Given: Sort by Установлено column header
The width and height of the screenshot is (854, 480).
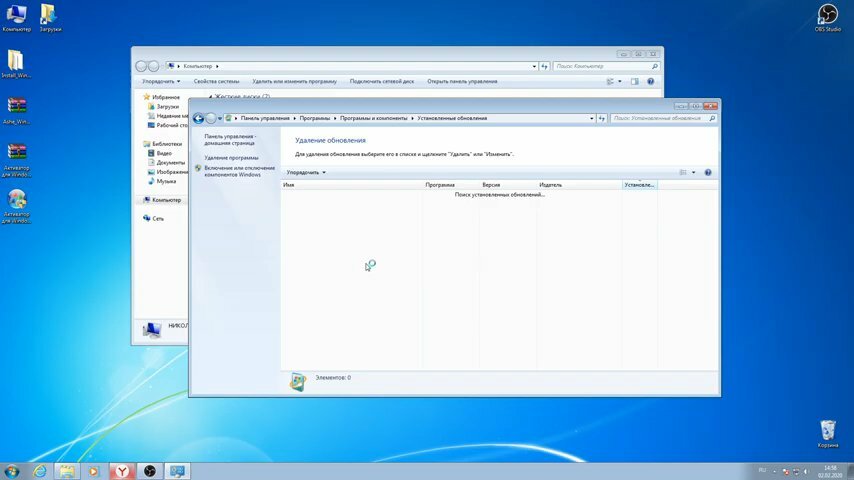Looking at the screenshot, I should (x=639, y=185).
